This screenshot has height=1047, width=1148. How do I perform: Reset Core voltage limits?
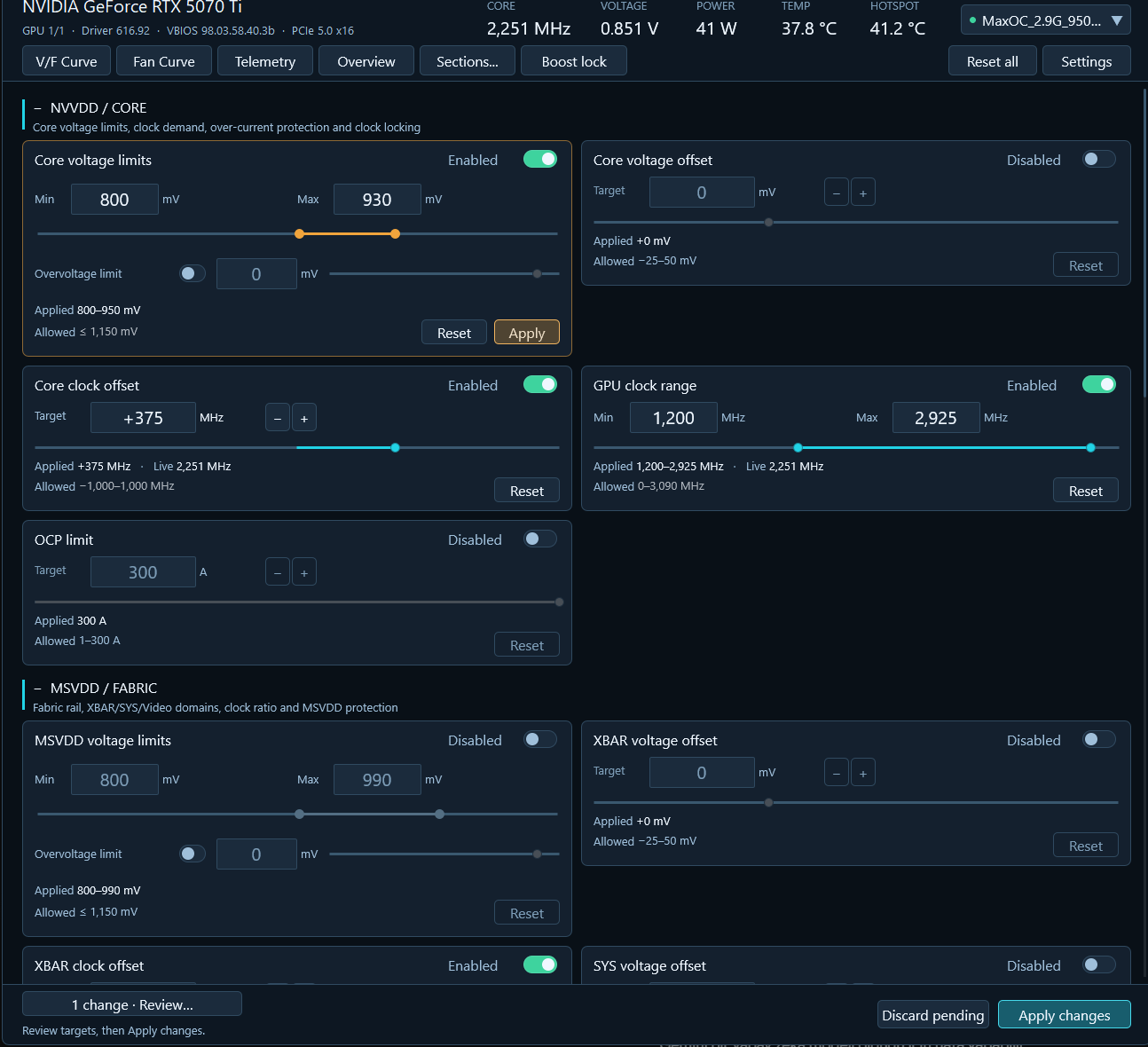454,333
